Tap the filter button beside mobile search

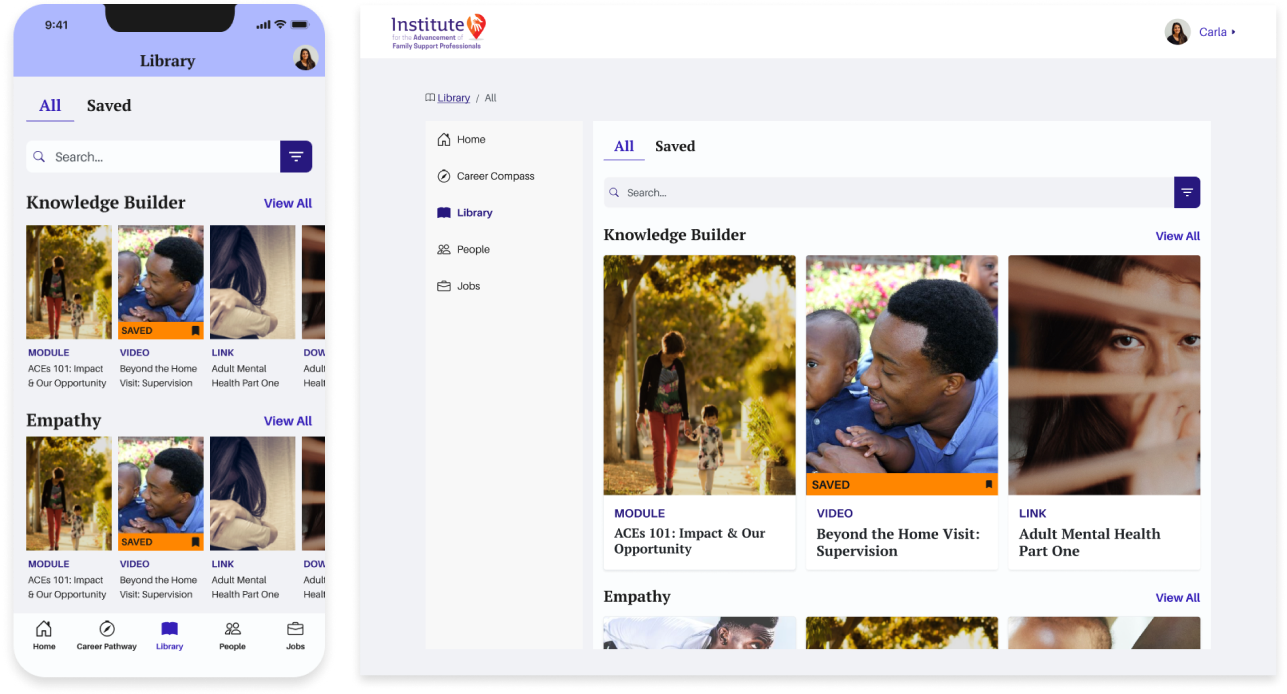pos(296,157)
